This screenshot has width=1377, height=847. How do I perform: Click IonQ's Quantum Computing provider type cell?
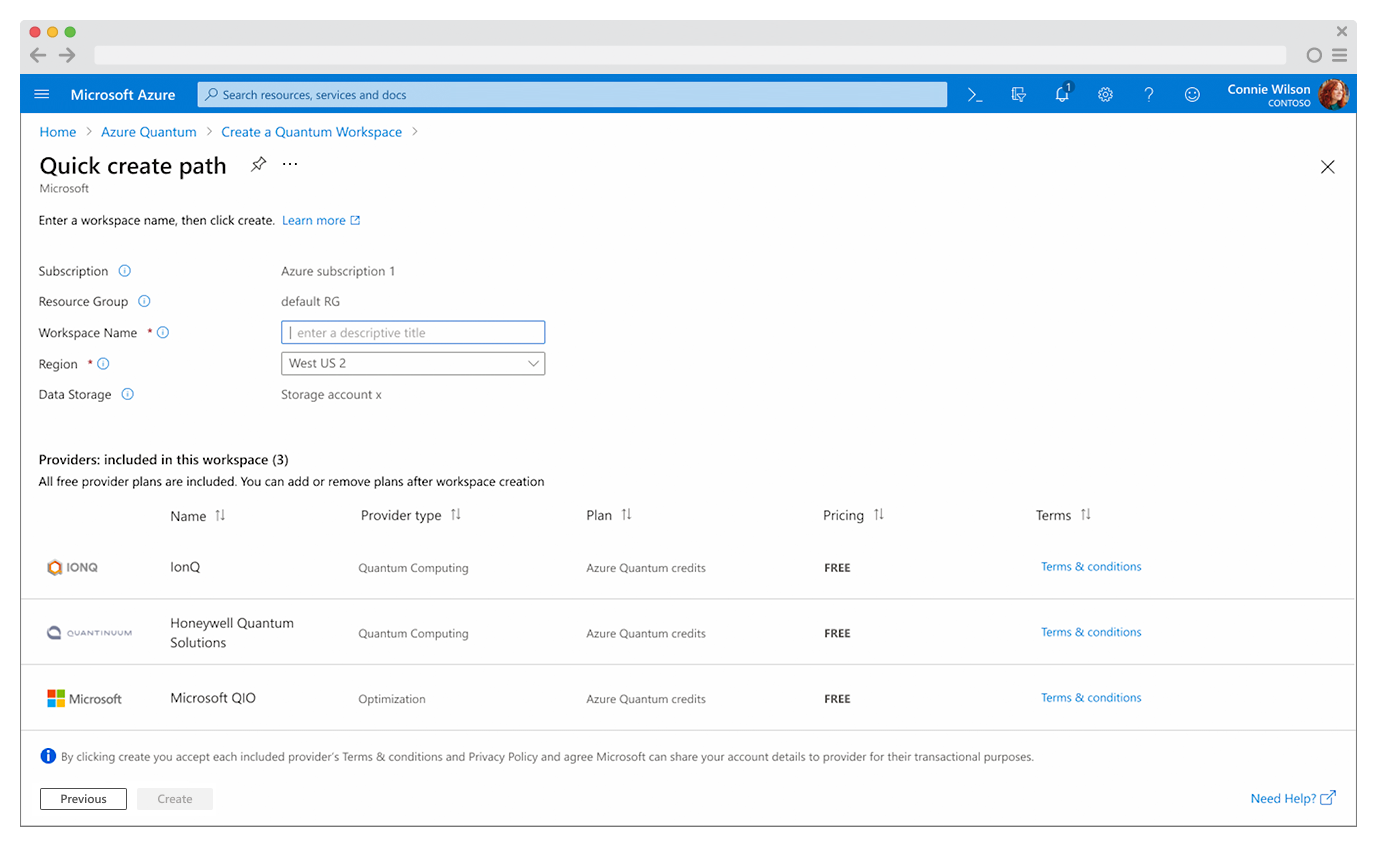(x=413, y=568)
